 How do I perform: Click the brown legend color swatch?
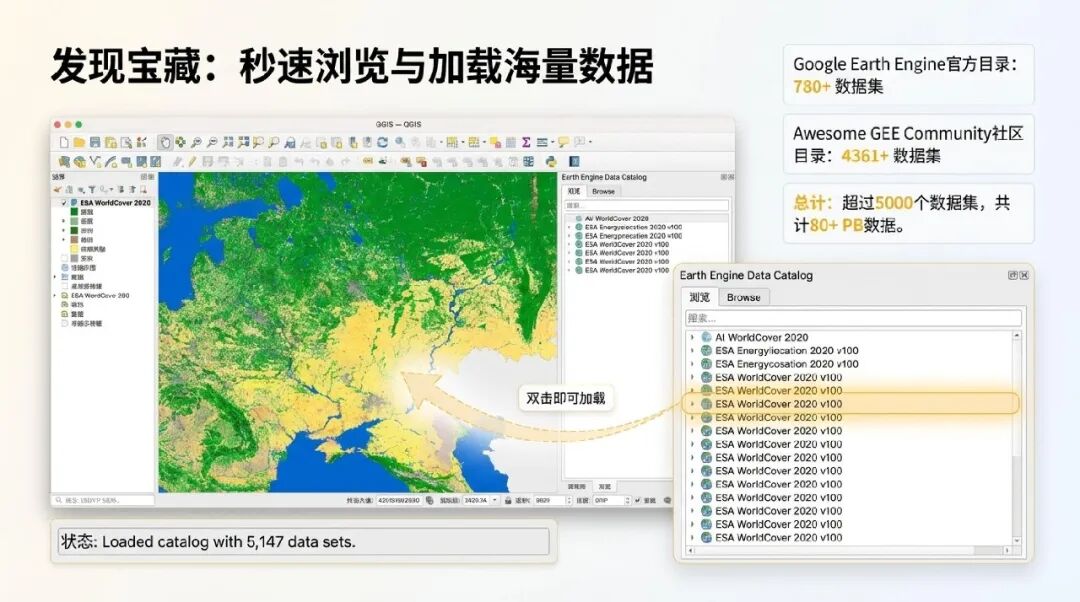(74, 240)
